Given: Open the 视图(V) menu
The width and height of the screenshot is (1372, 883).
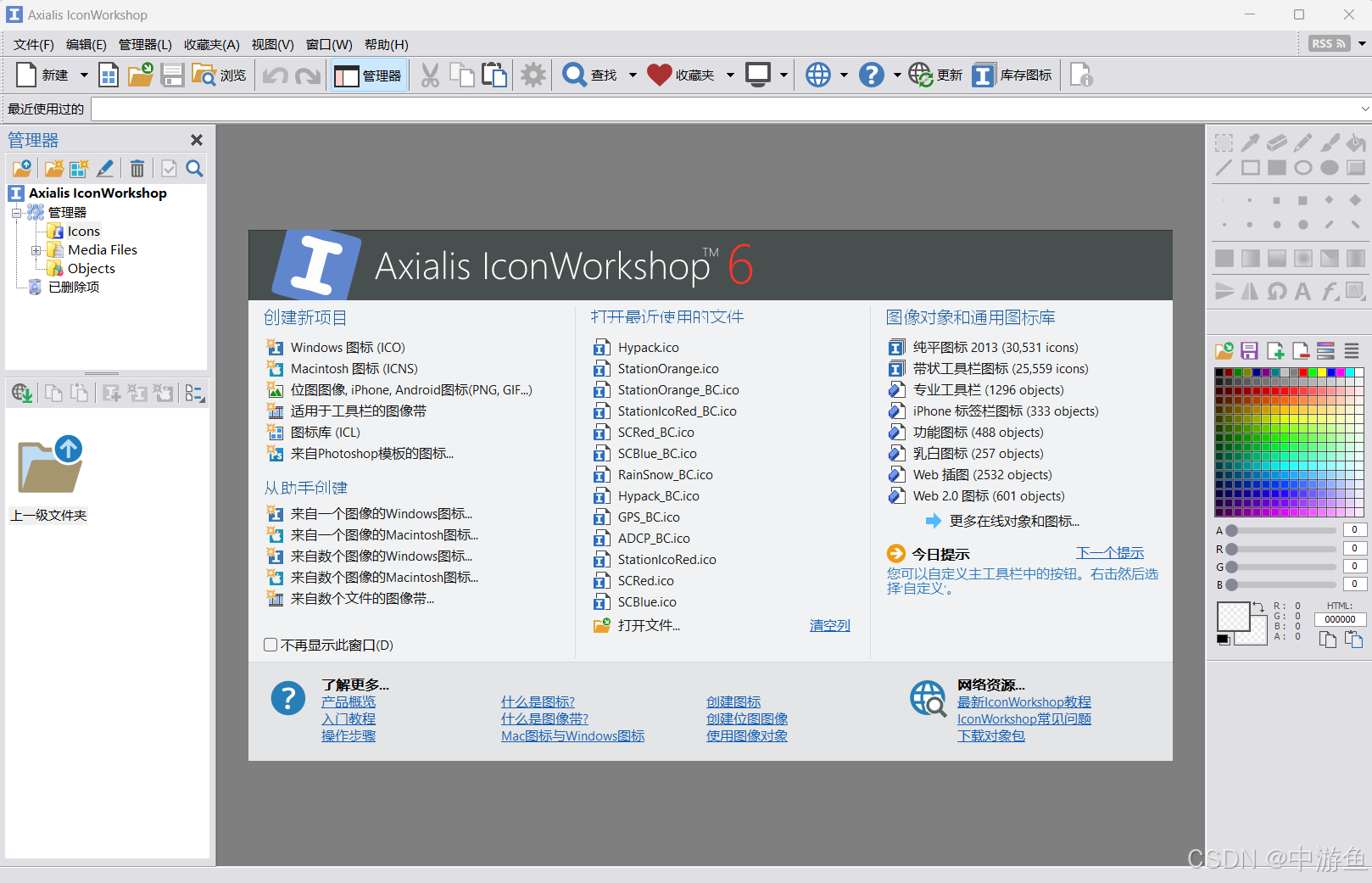Looking at the screenshot, I should [273, 44].
